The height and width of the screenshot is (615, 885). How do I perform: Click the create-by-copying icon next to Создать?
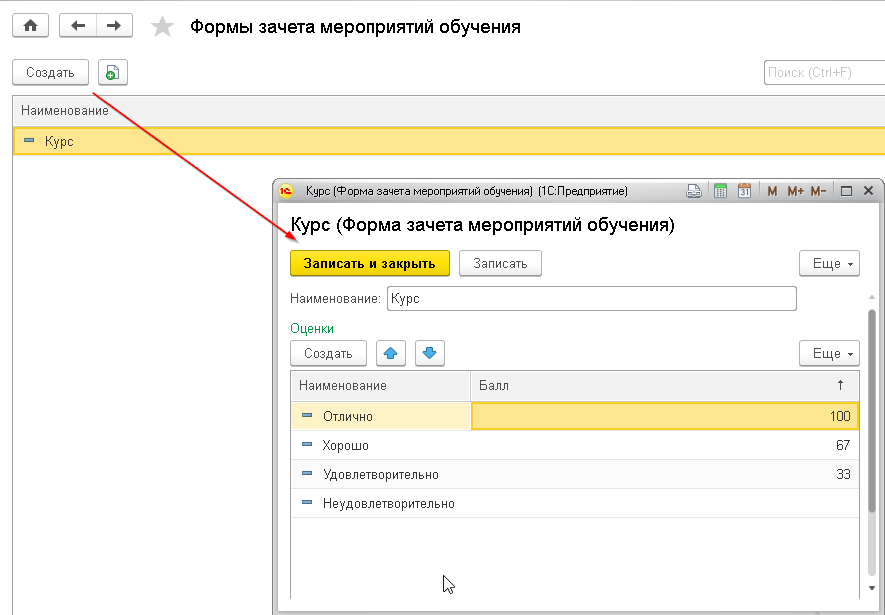pyautogui.click(x=113, y=72)
